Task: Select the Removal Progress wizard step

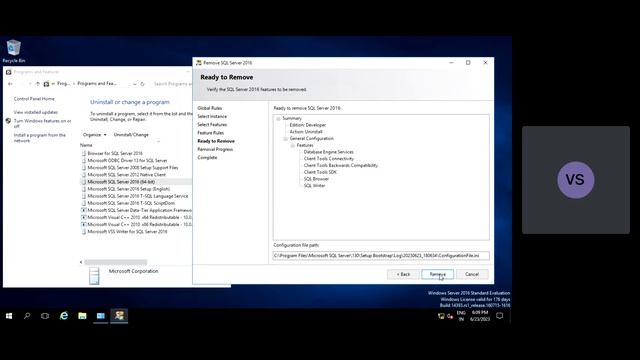Action: (215, 149)
